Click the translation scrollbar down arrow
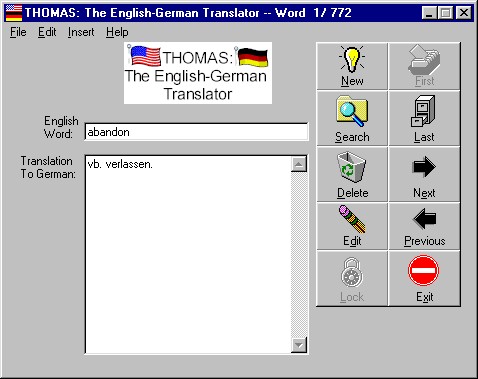 (299, 344)
